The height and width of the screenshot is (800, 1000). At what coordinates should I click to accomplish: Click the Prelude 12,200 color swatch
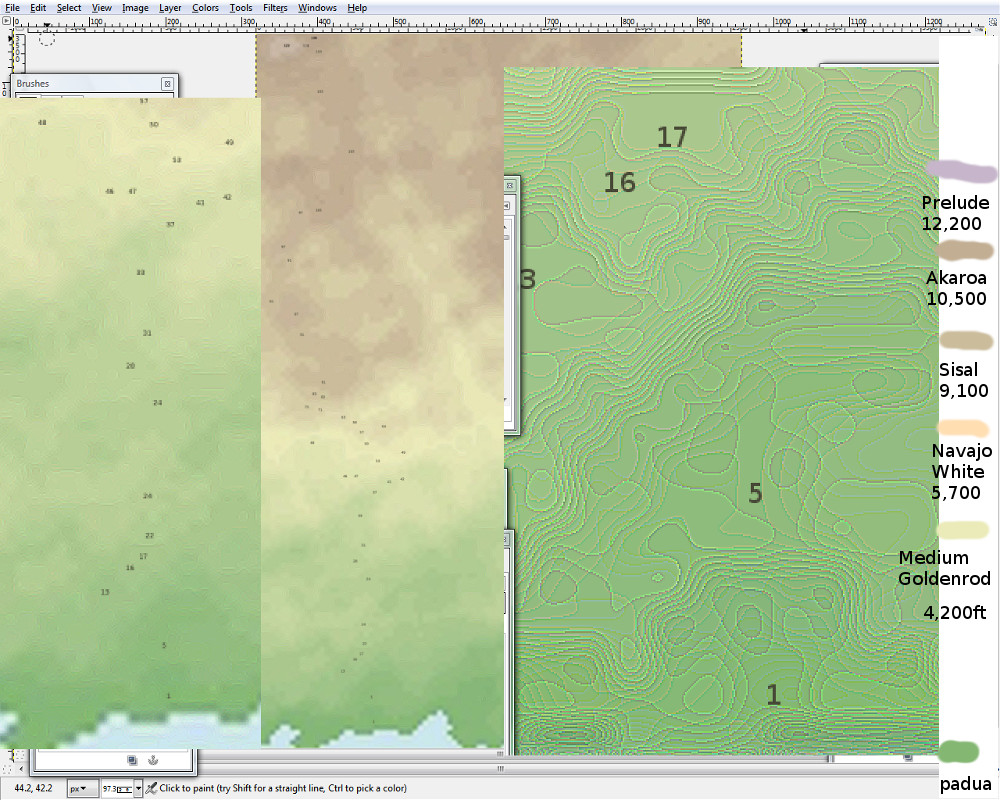(960, 172)
